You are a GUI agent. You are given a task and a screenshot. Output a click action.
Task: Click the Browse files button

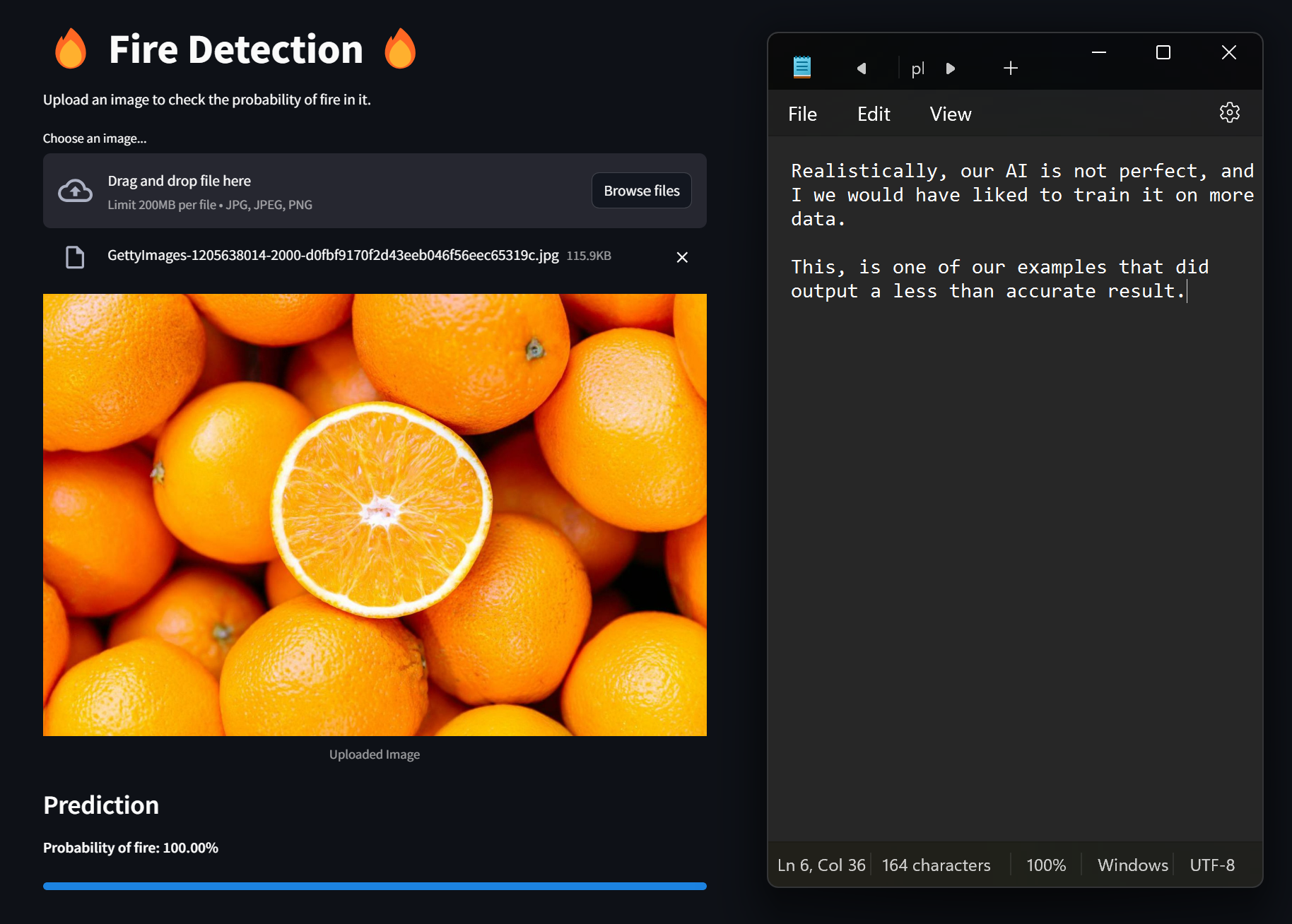[x=642, y=191]
